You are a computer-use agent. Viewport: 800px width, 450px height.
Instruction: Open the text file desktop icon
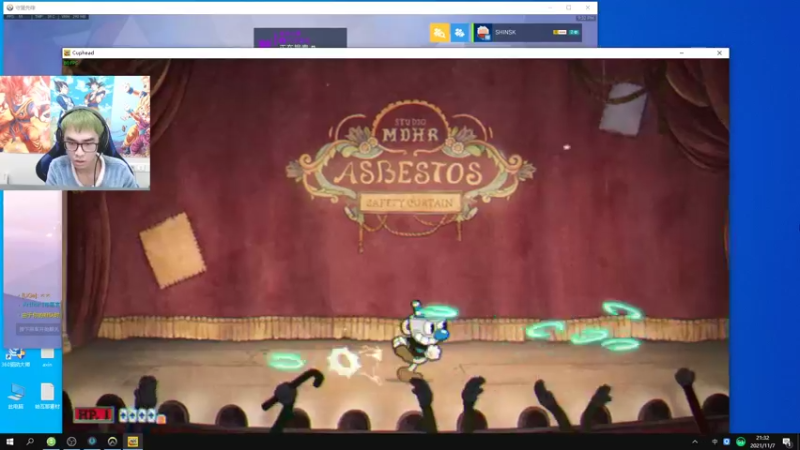pos(47,392)
